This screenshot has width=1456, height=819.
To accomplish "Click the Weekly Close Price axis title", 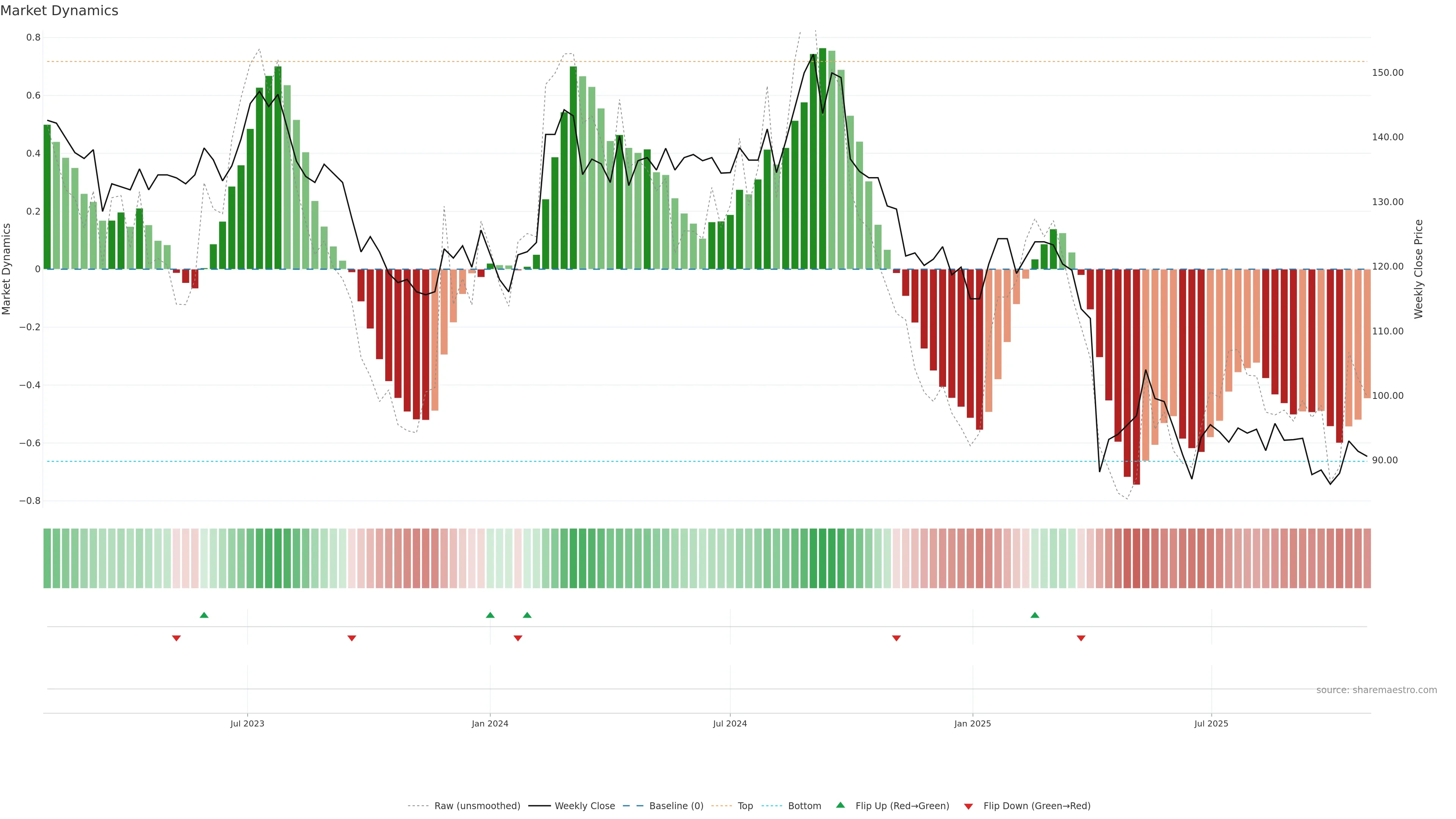I will [1418, 269].
